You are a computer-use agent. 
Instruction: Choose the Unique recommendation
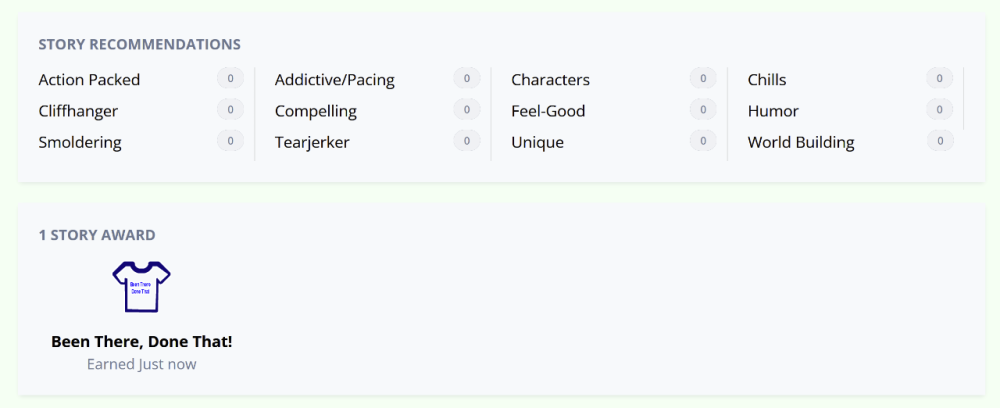(x=538, y=142)
